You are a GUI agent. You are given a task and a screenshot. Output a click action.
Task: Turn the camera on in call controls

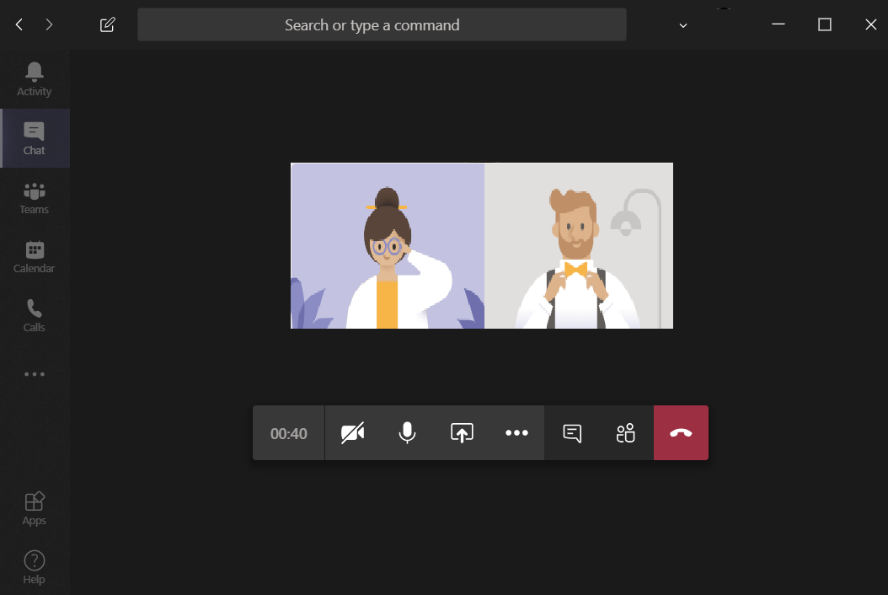click(352, 433)
